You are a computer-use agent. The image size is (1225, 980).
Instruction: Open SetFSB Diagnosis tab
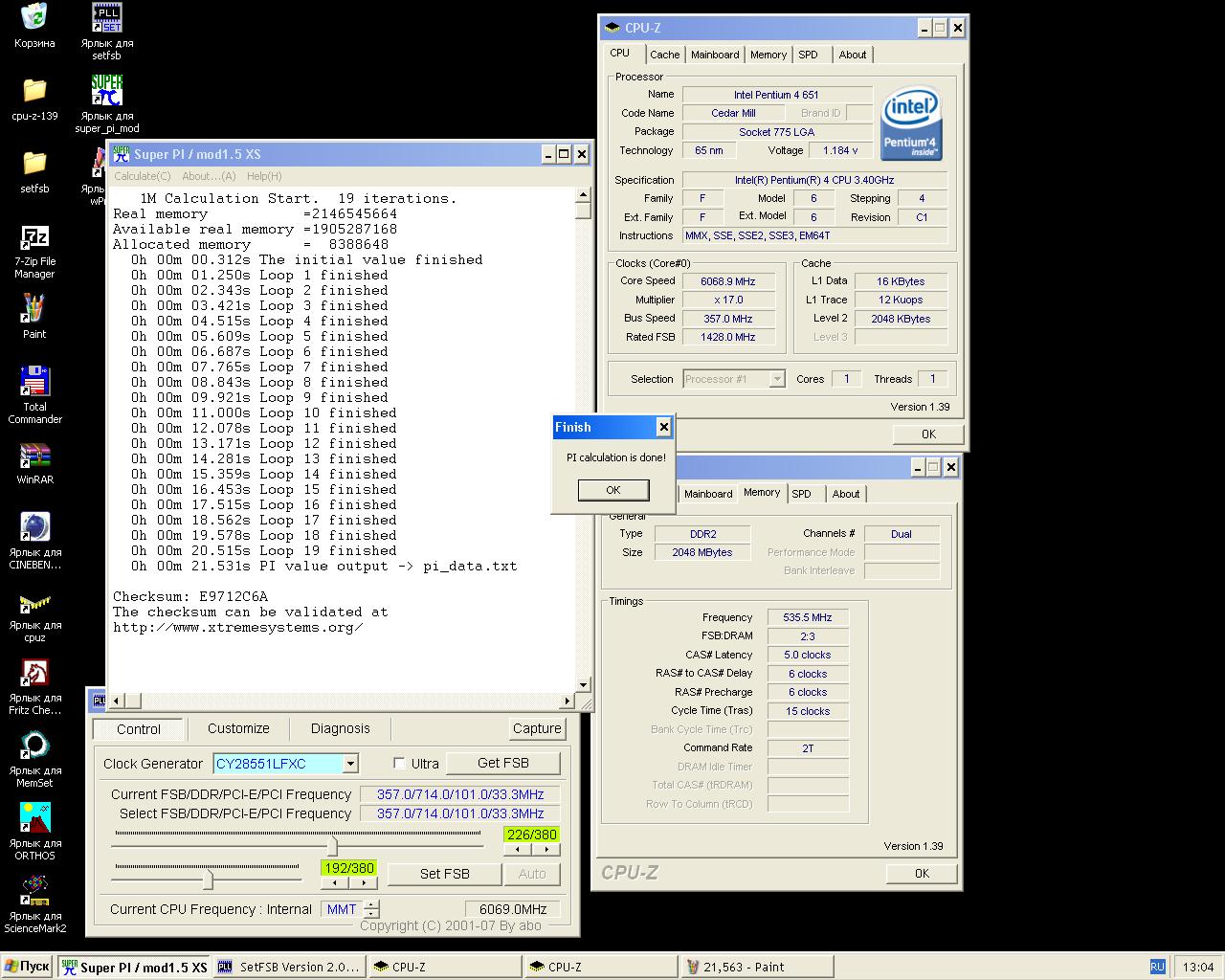pyautogui.click(x=340, y=728)
